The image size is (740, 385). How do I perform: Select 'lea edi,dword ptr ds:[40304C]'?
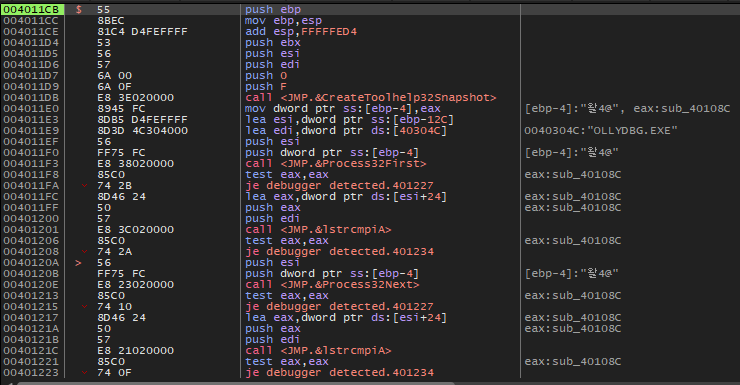click(346, 131)
